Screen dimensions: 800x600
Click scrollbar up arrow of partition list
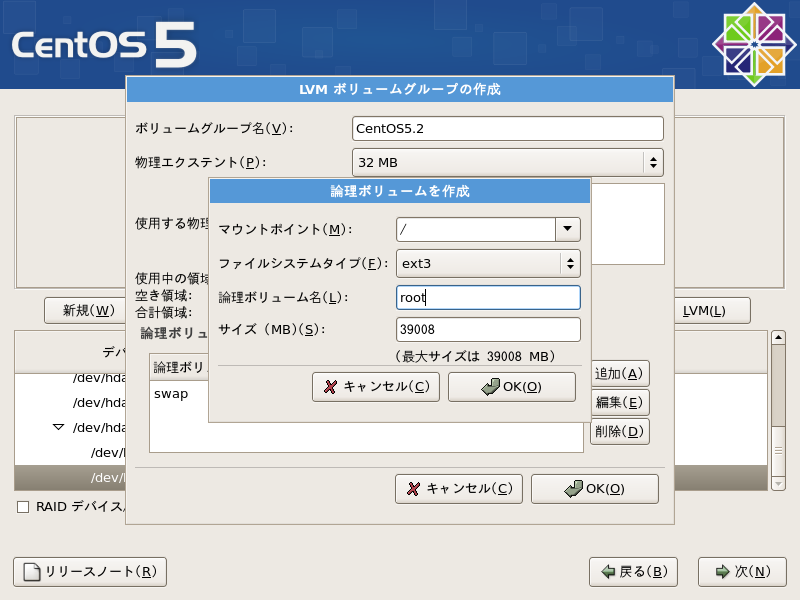(x=778, y=337)
